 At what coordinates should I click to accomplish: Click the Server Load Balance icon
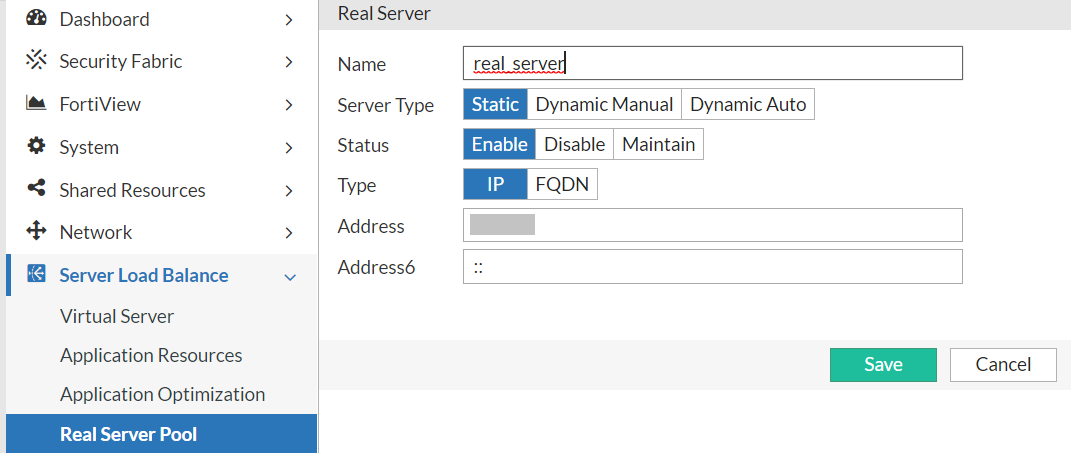point(36,275)
